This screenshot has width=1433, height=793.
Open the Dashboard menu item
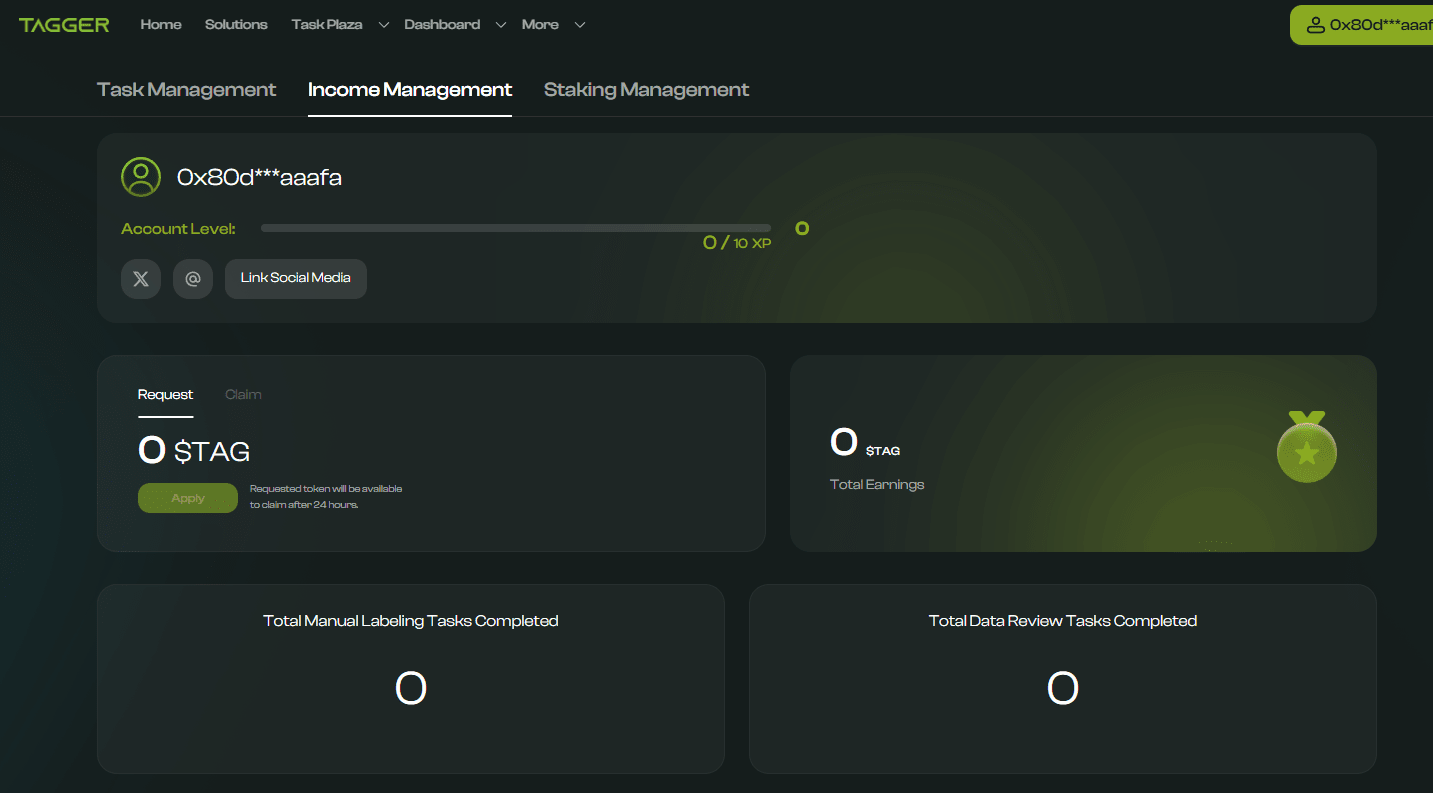442,25
